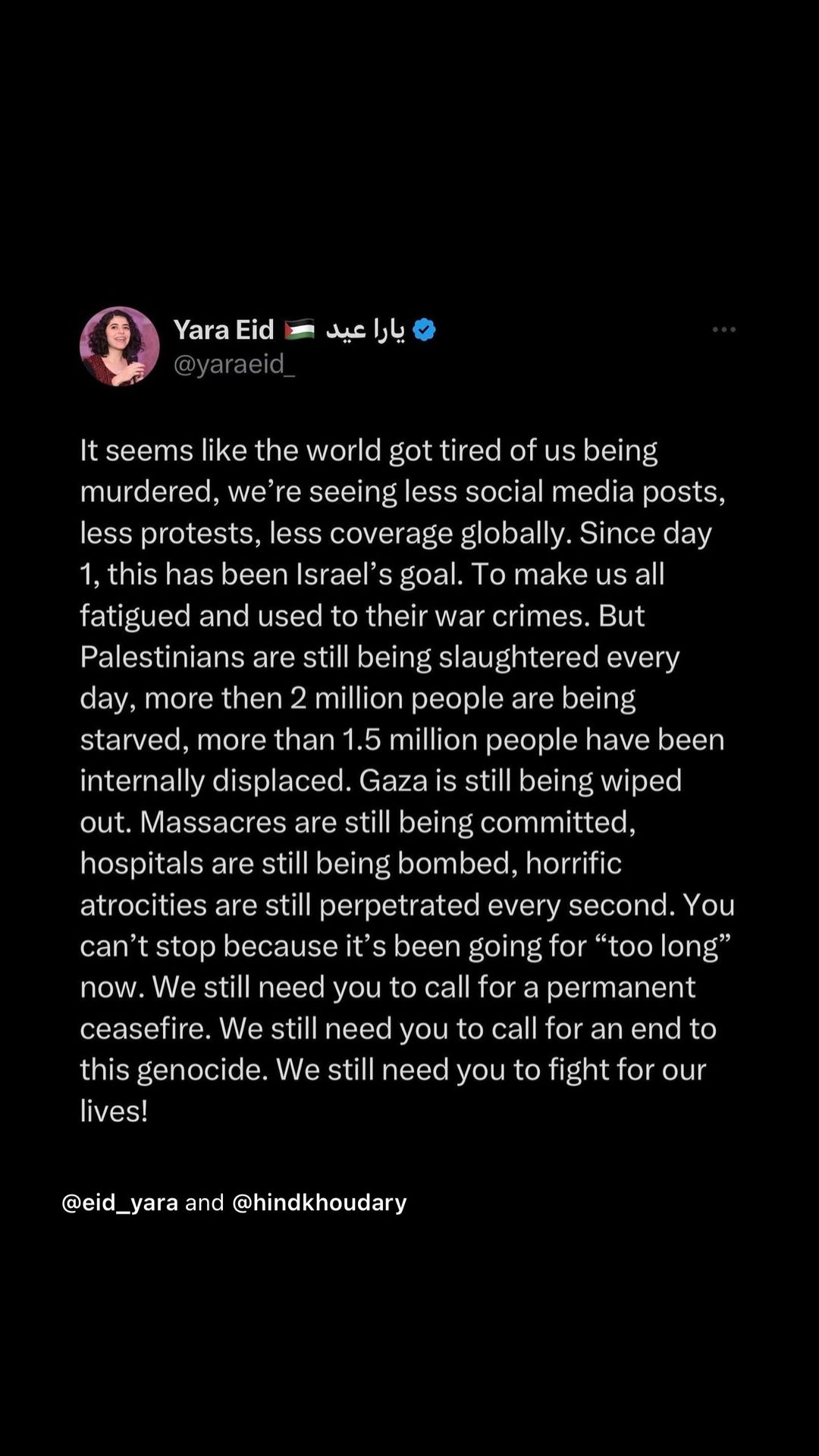Click Yara Eid's profile avatar photo
Image resolution: width=819 pixels, height=1456 pixels.
(120, 346)
